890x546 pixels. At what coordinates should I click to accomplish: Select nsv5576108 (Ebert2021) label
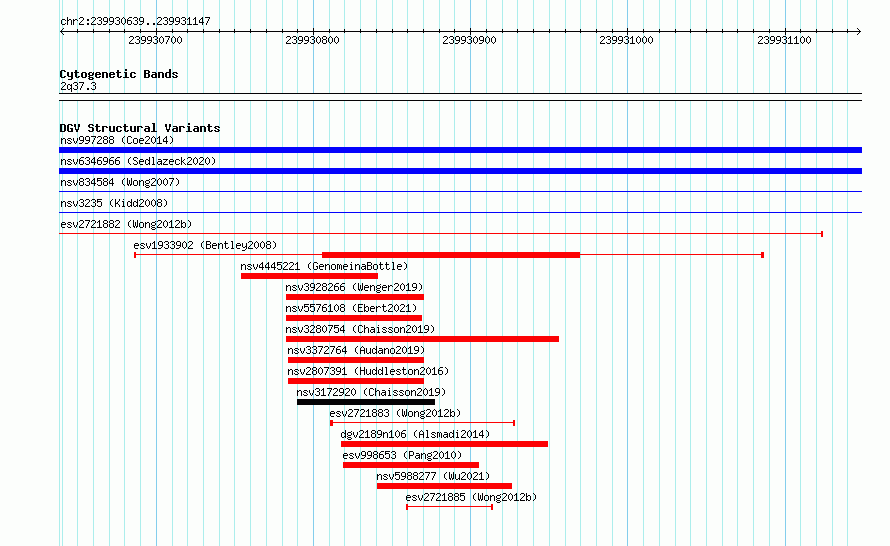coord(351,308)
